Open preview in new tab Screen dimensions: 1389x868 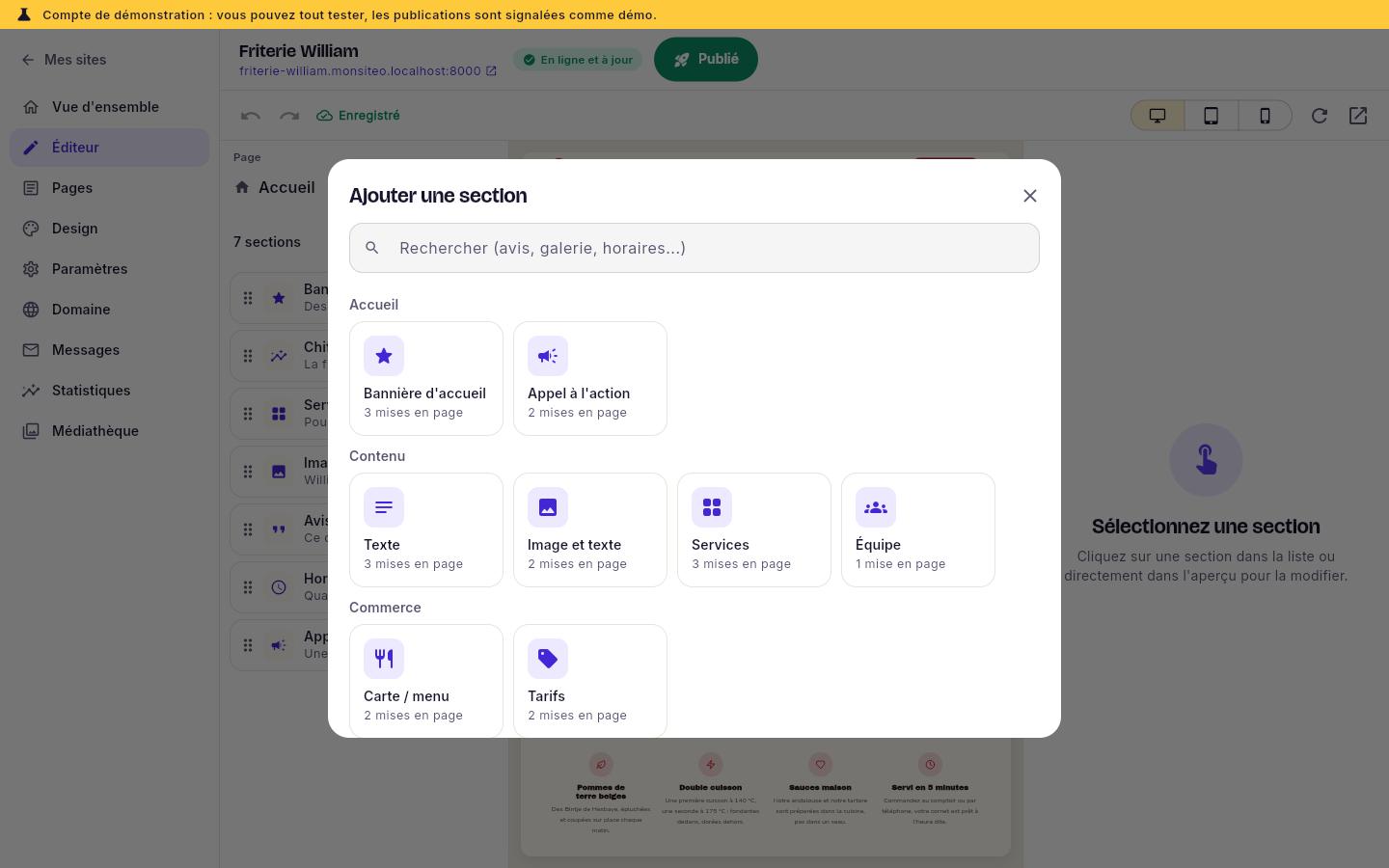coord(1358,116)
